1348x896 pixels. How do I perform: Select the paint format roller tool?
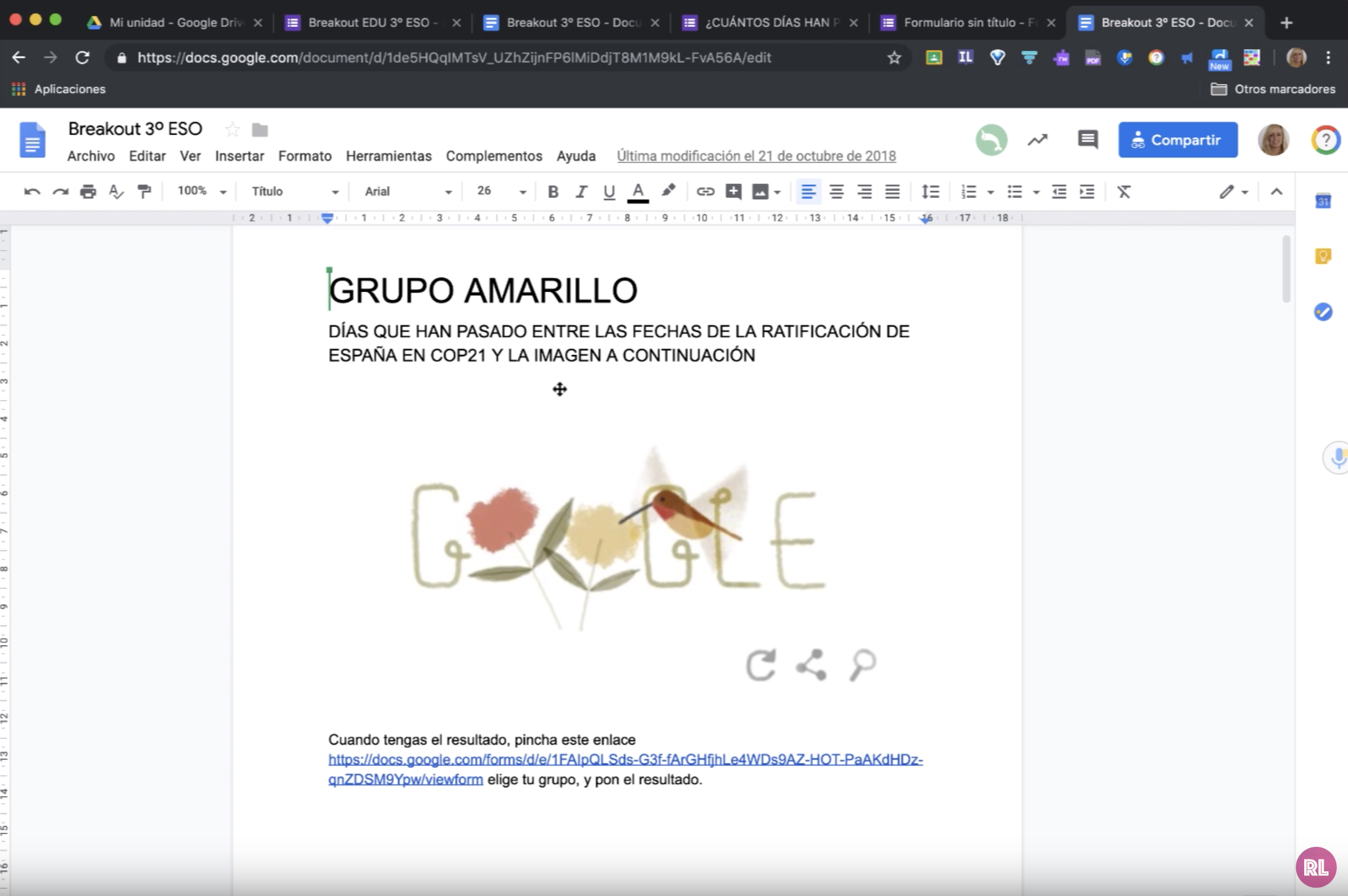pyautogui.click(x=144, y=191)
